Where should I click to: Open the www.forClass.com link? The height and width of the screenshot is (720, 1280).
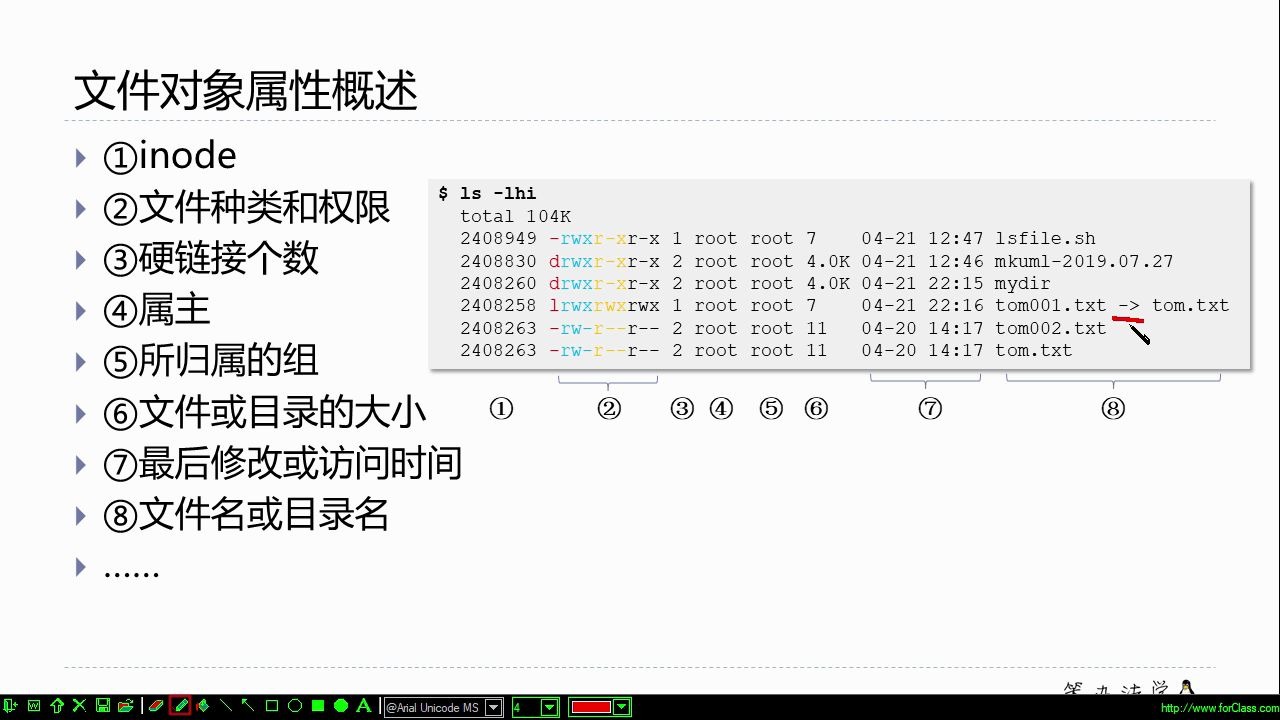coord(1219,708)
